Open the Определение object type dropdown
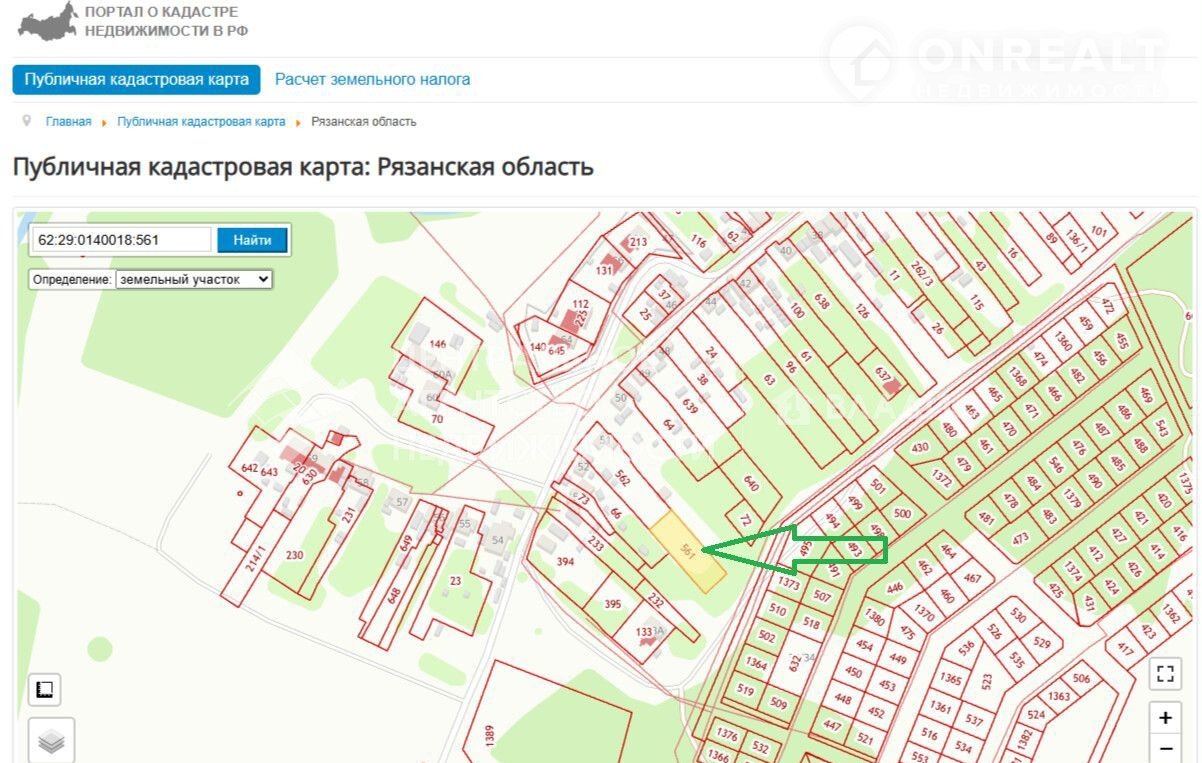Image resolution: width=1202 pixels, height=763 pixels. pos(194,280)
